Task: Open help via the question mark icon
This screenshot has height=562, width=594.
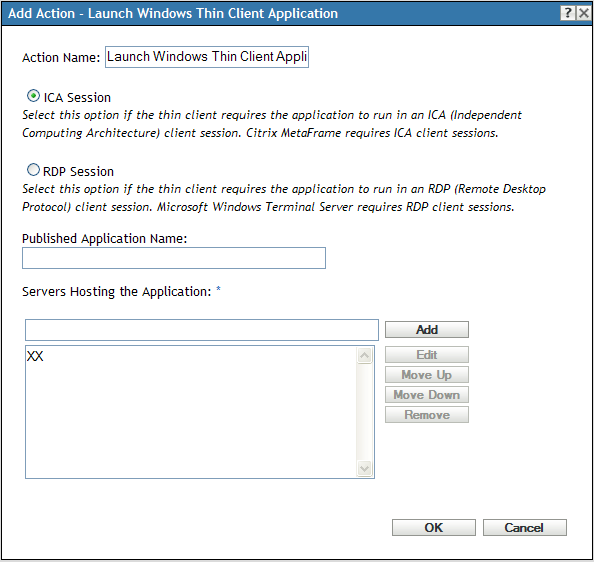Action: (567, 13)
